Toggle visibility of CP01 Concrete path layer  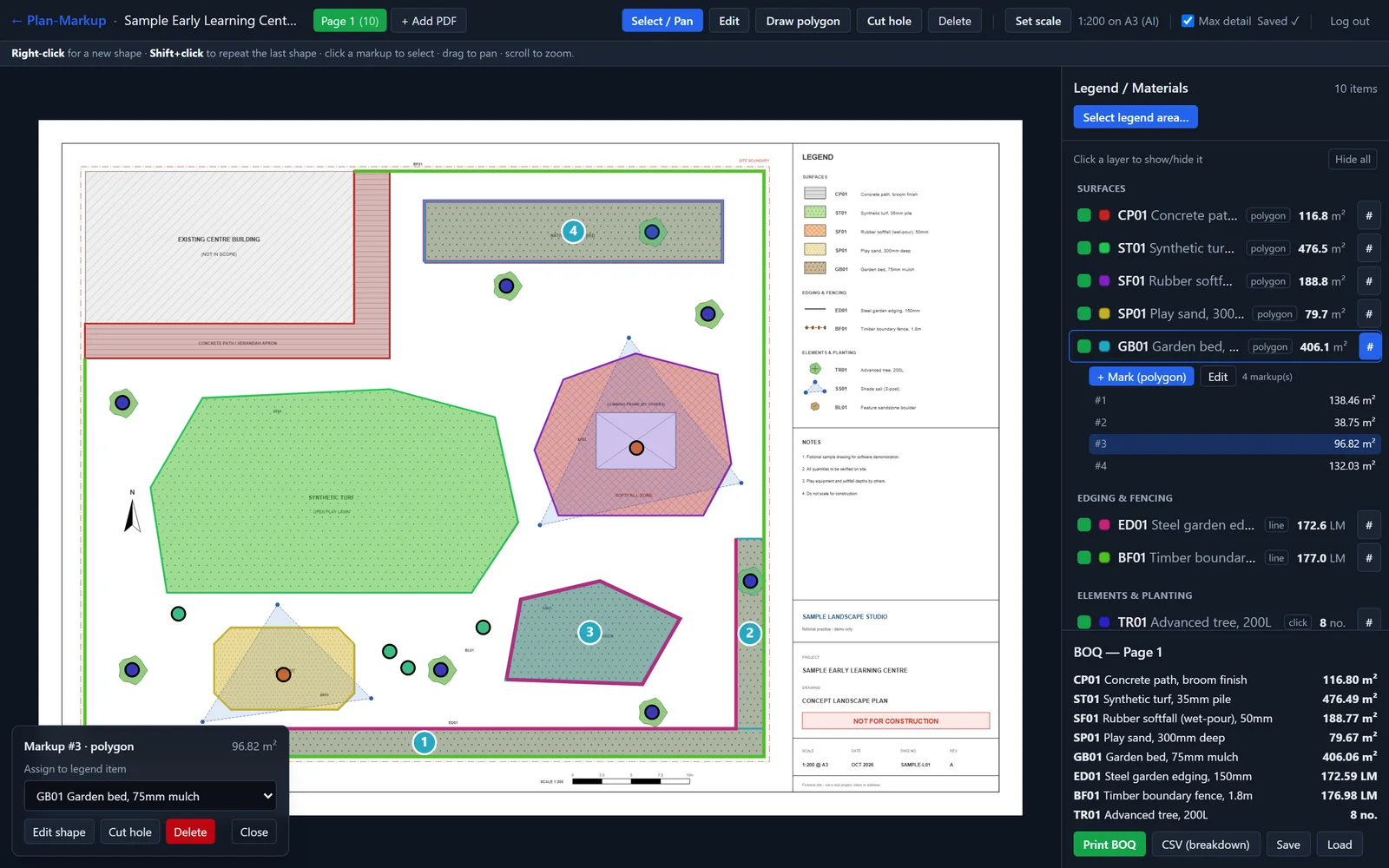pos(1084,215)
